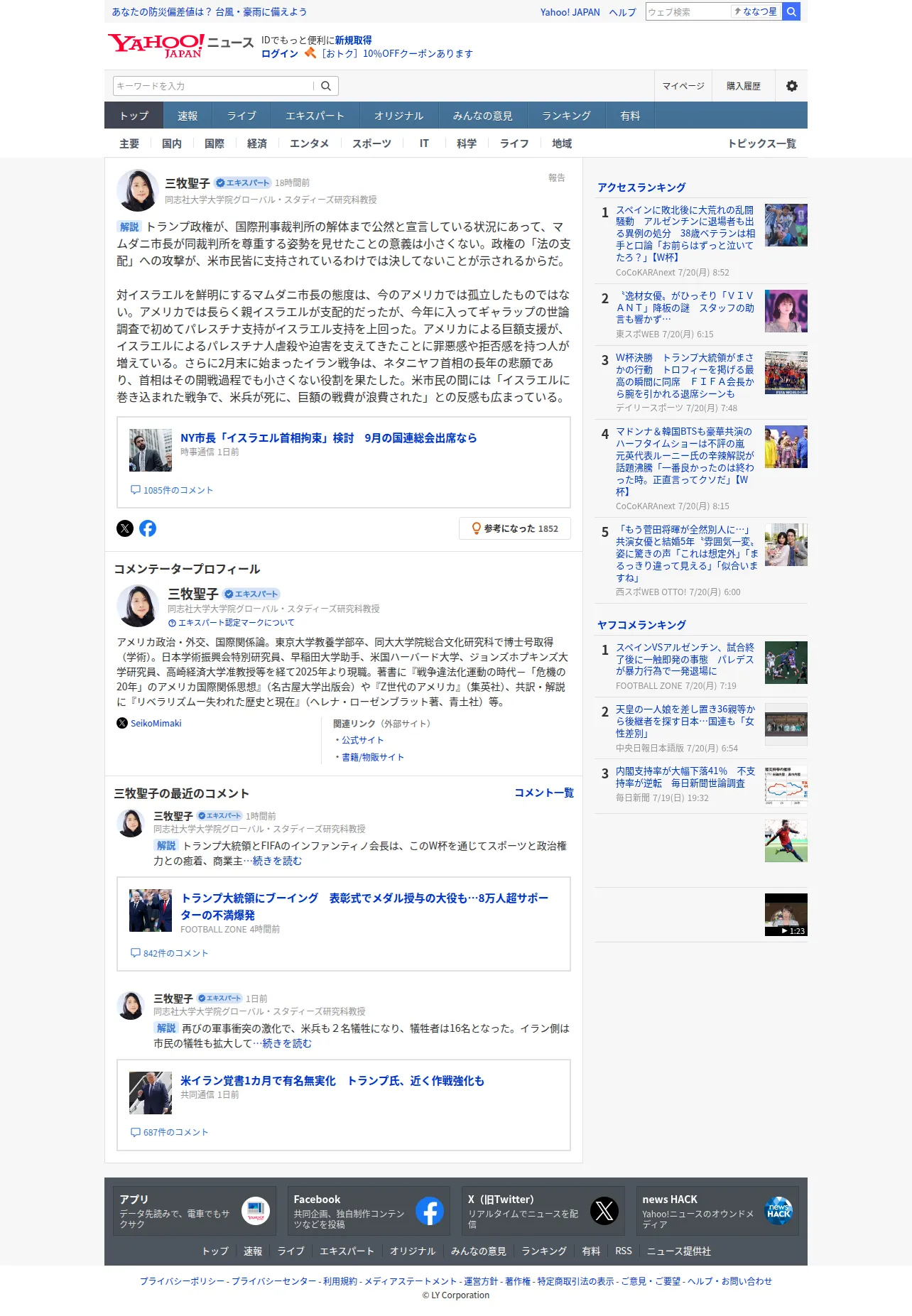Open the オリジナル tab
912x1316 pixels.
398,115
